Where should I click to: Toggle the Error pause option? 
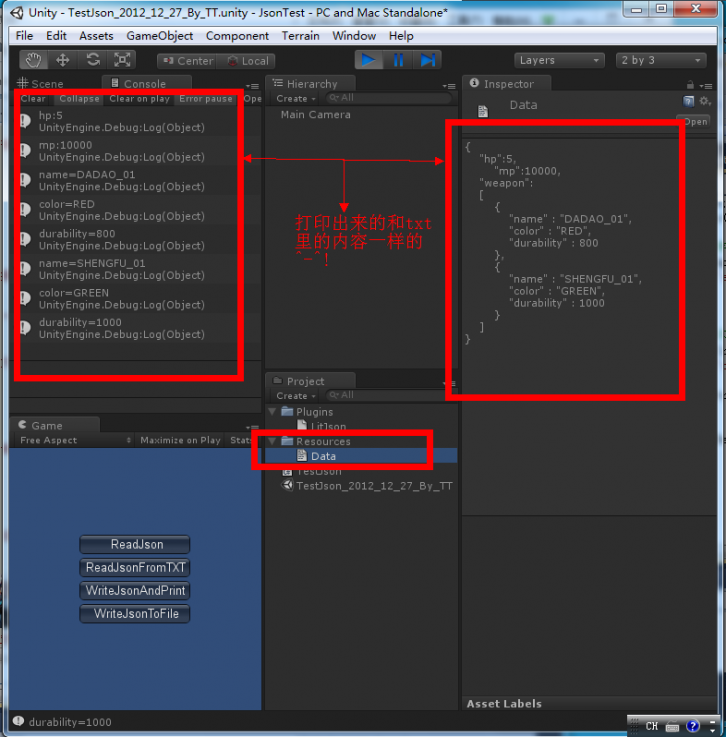click(206, 99)
